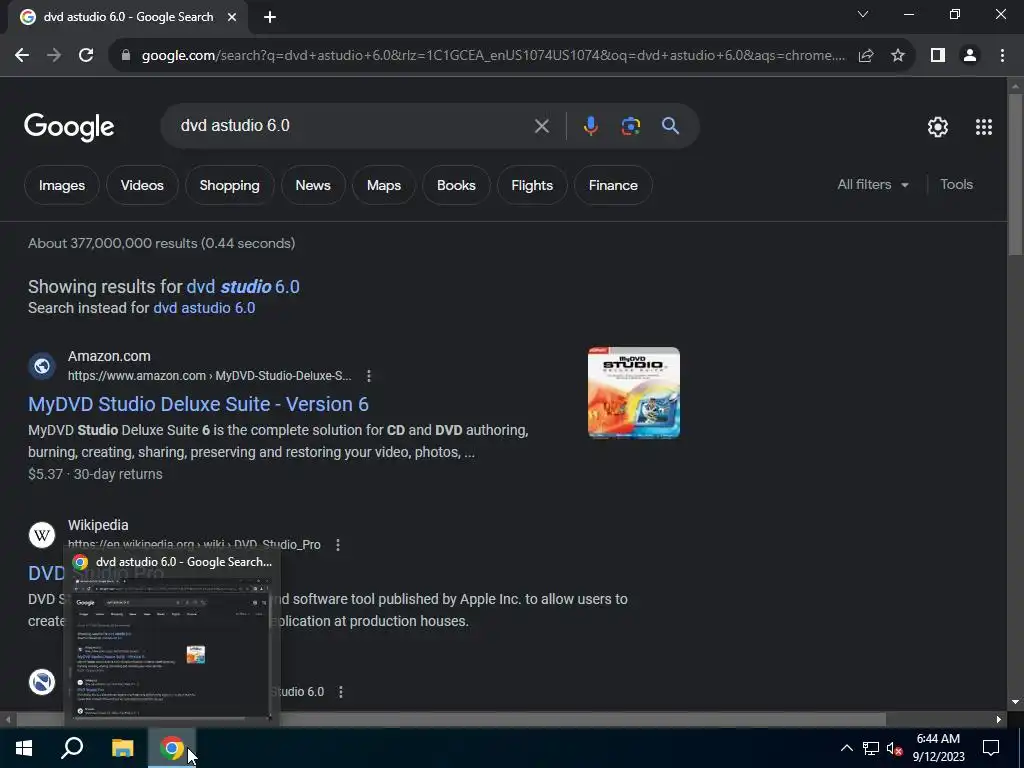Go back using the browser back arrow
The height and width of the screenshot is (768, 1024).
[x=22, y=56]
